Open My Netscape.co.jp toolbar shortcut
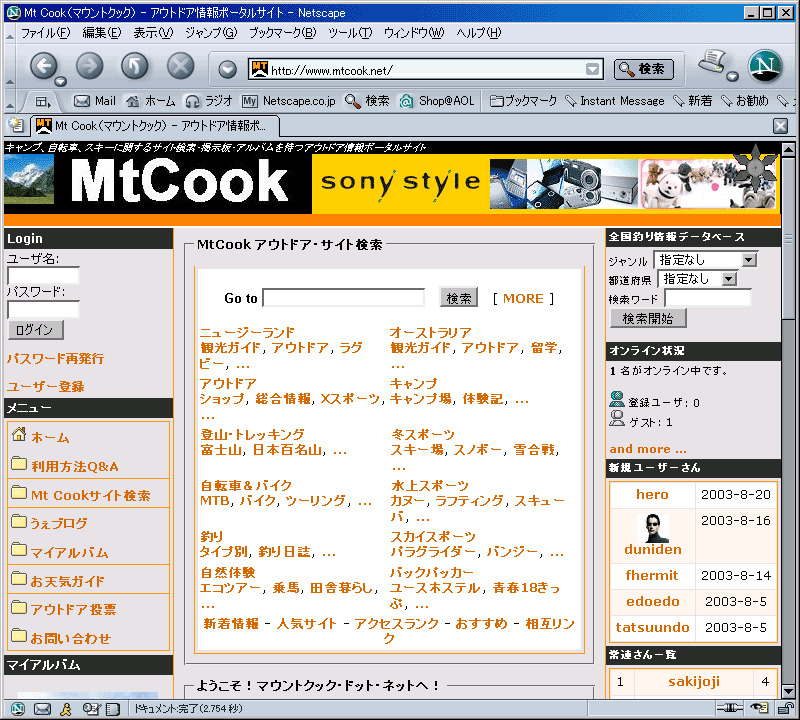This screenshot has height=720, width=800. [x=289, y=101]
